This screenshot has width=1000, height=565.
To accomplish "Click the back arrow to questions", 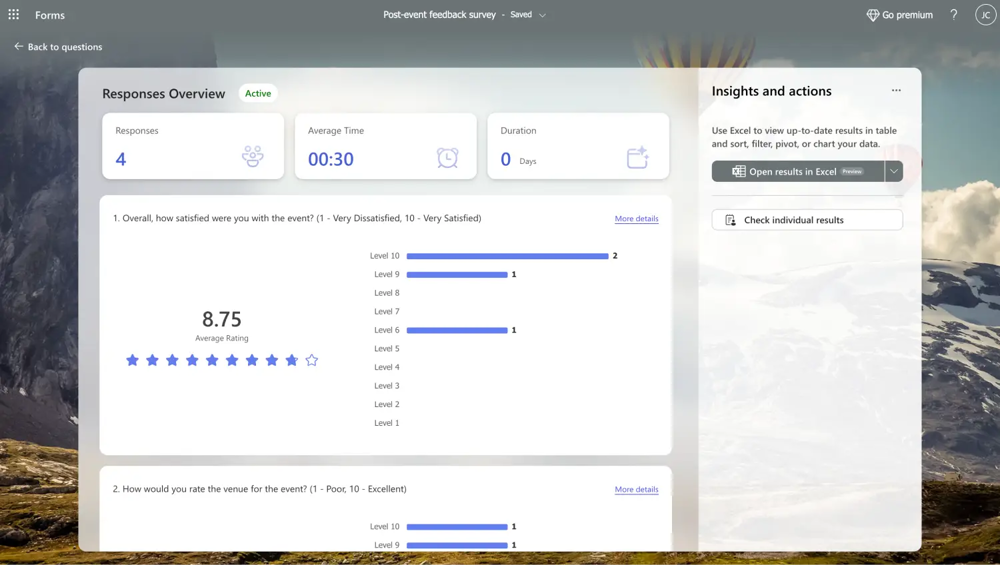I will (18, 47).
